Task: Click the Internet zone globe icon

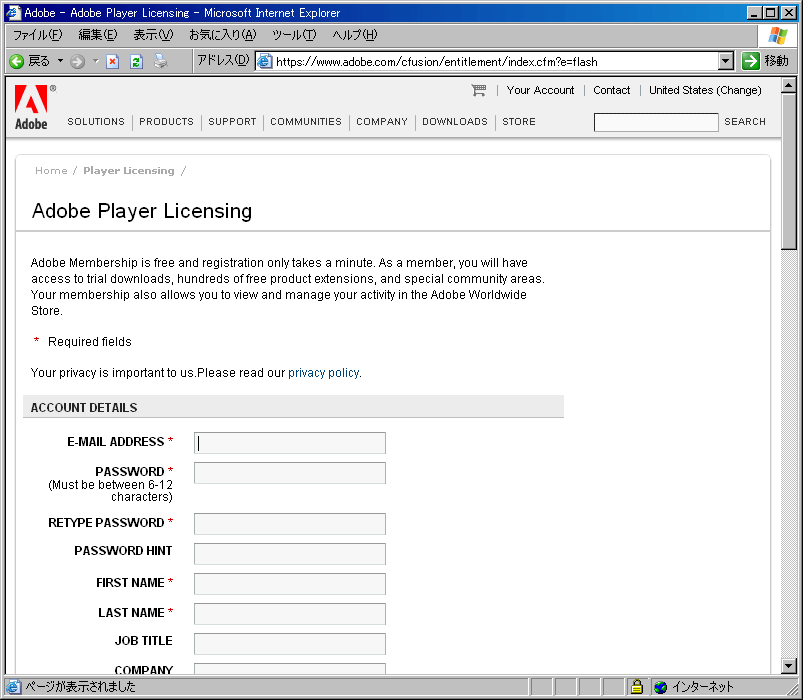Action: tap(661, 687)
